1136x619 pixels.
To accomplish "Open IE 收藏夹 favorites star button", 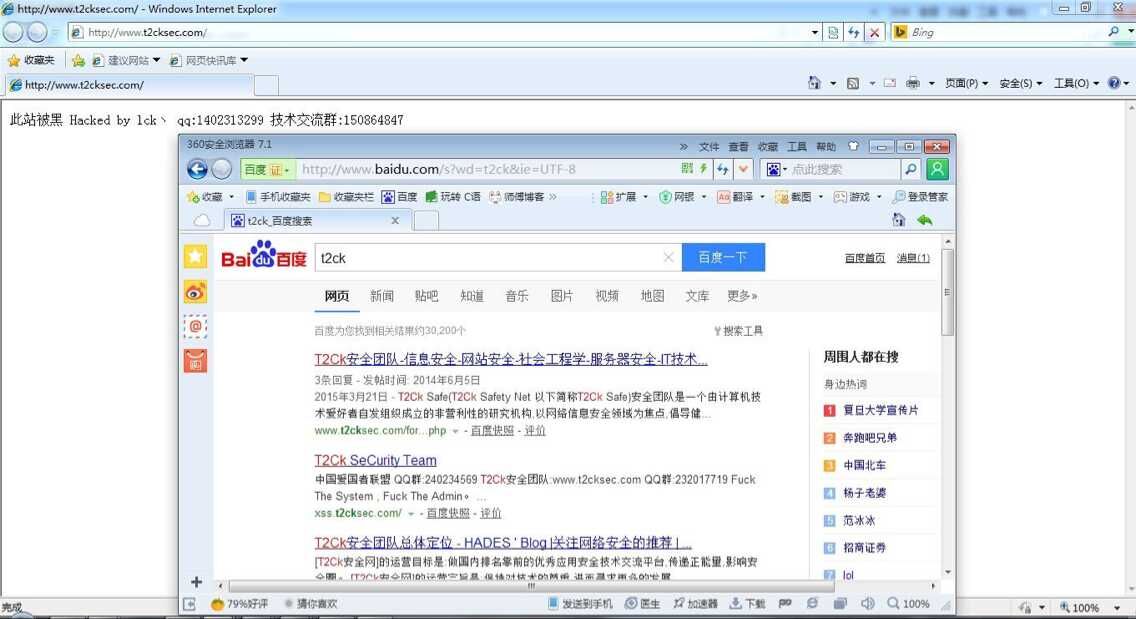I will pos(31,60).
